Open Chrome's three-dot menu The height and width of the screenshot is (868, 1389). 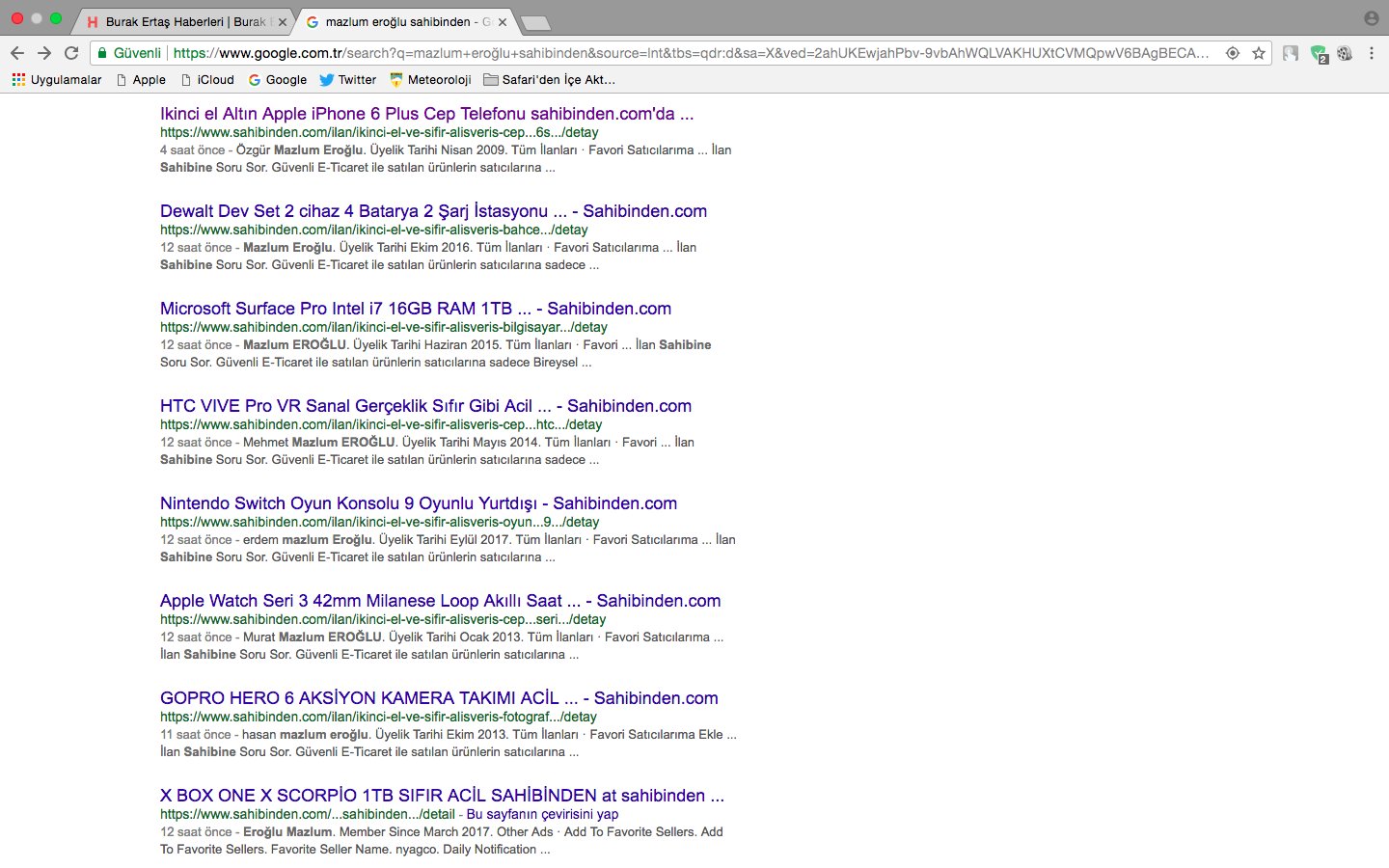(x=1372, y=53)
